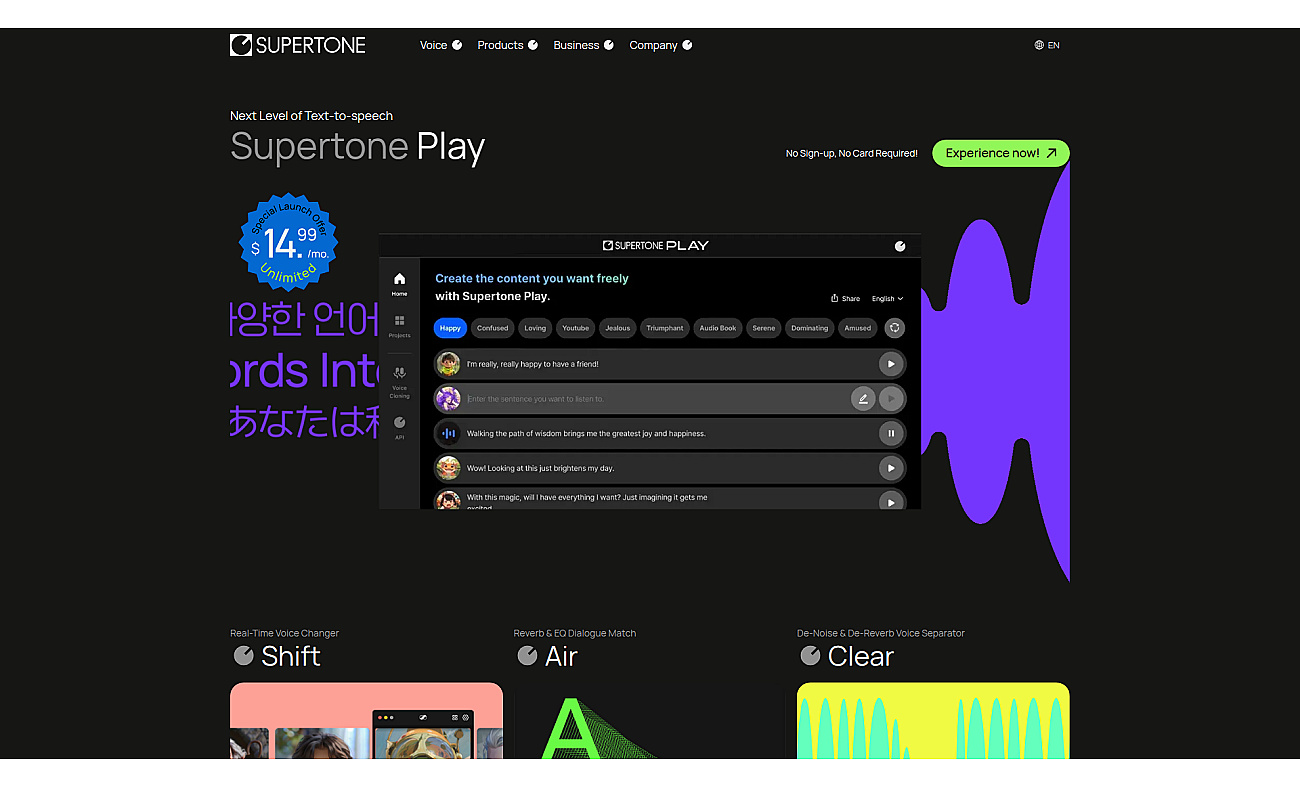Click the globe icon in header

click(x=1039, y=45)
